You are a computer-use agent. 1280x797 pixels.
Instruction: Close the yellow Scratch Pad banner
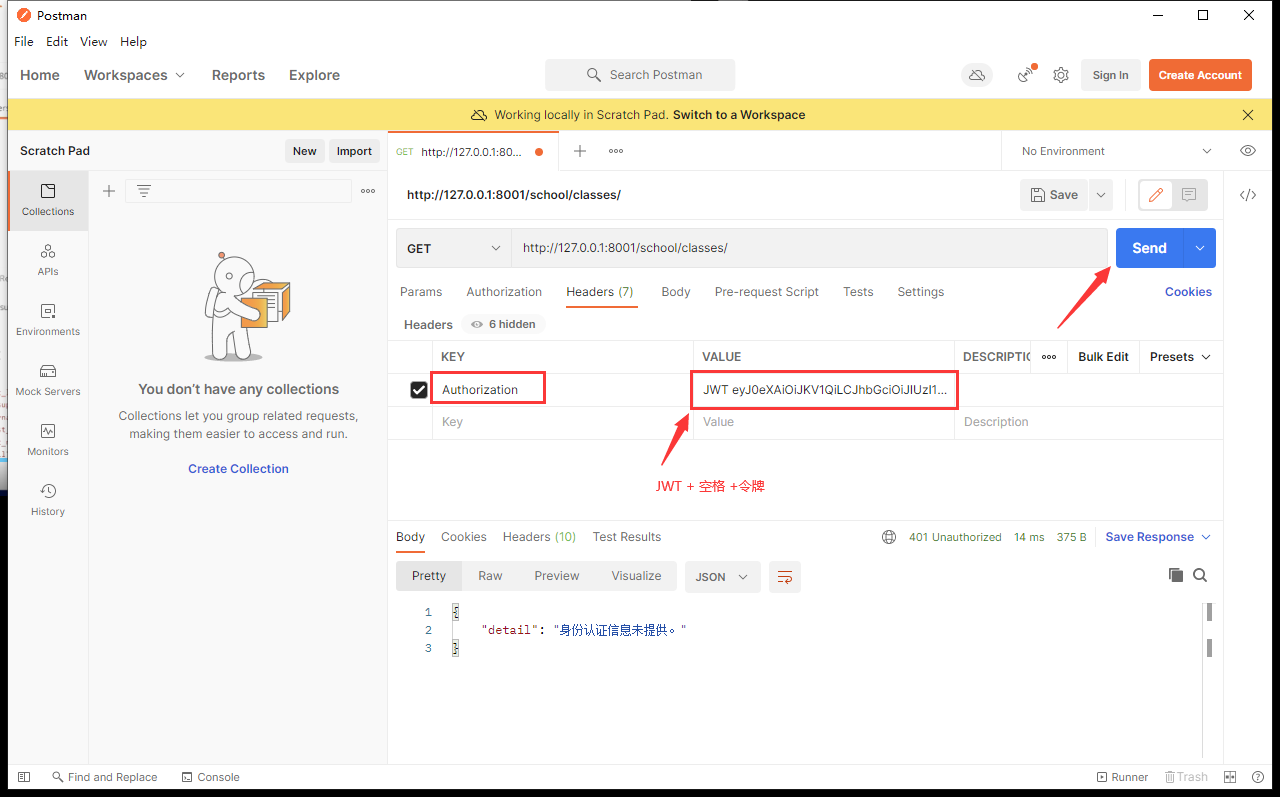click(x=1248, y=115)
